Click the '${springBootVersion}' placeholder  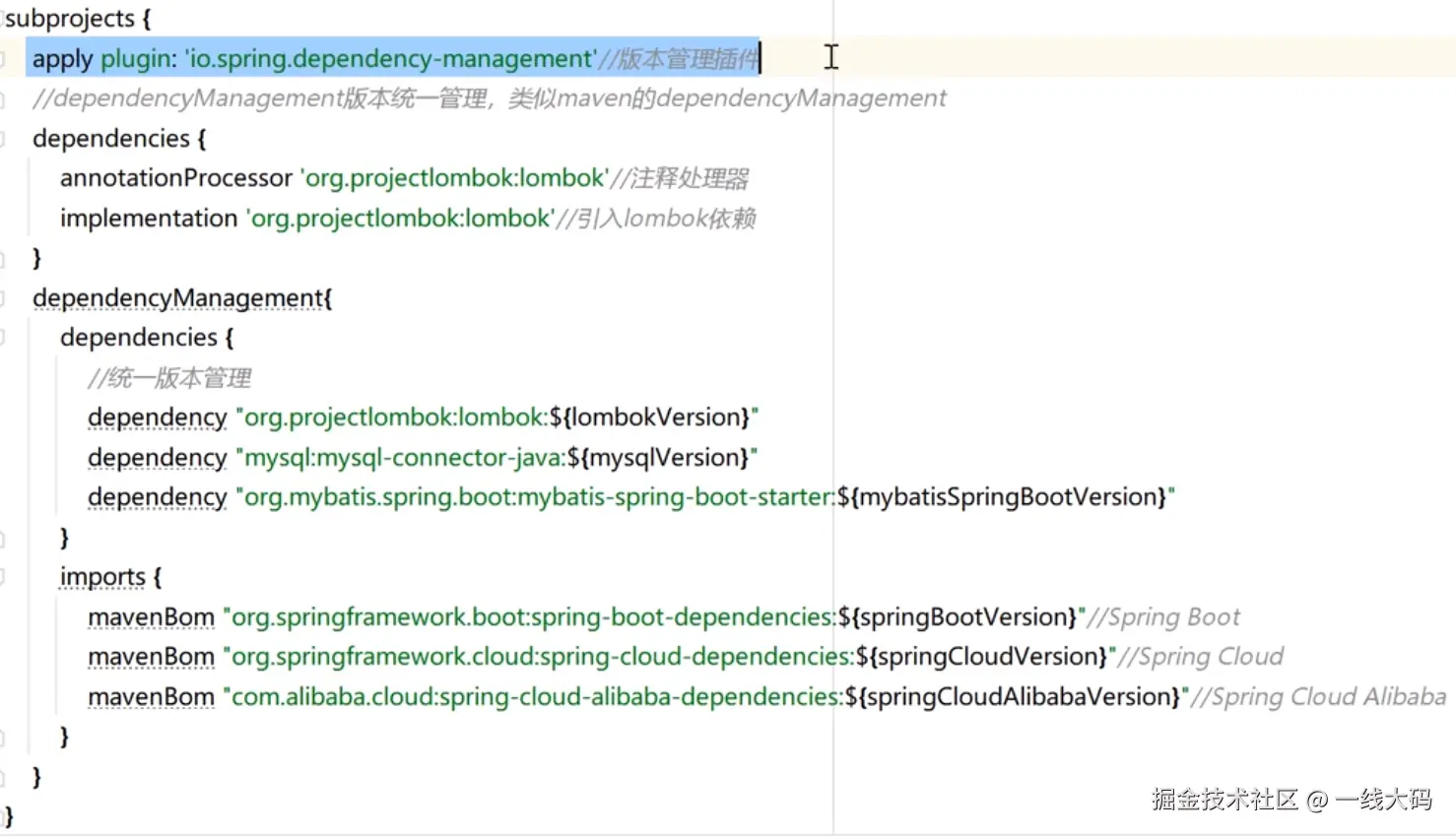click(x=958, y=617)
